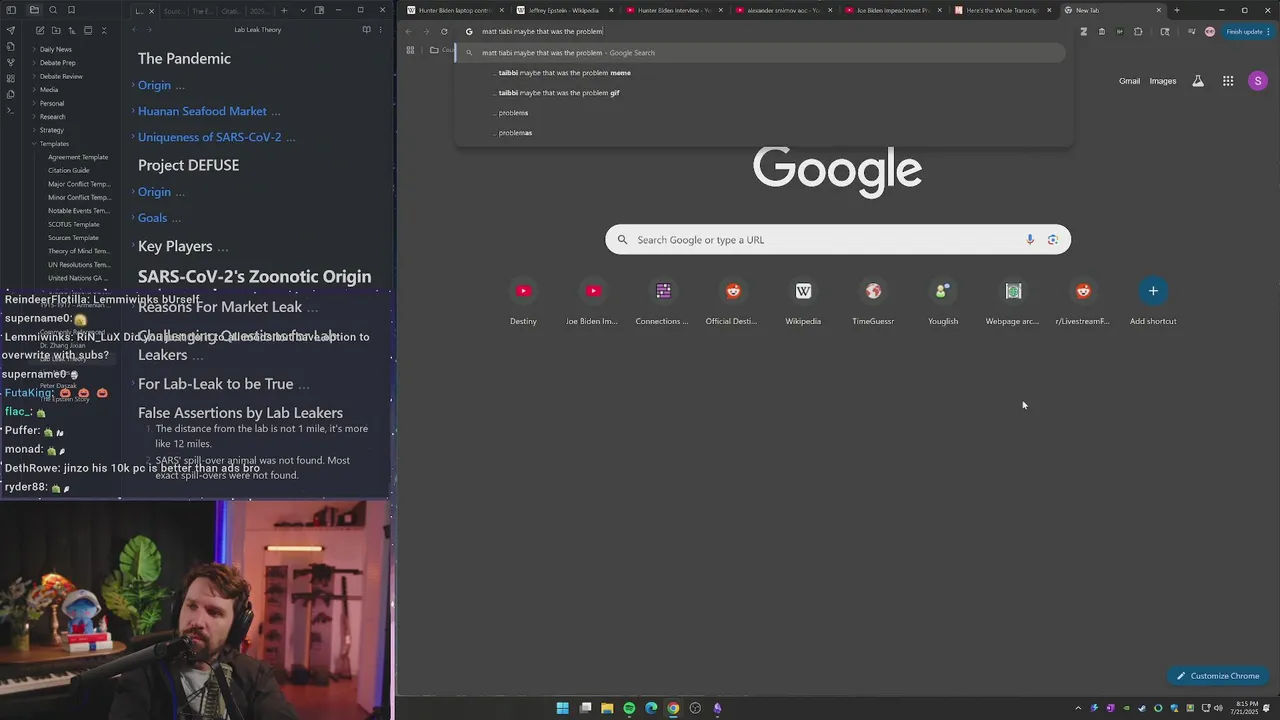The width and height of the screenshot is (1280, 720).
Task: Open the Citation Guide note
Action: 69,170
